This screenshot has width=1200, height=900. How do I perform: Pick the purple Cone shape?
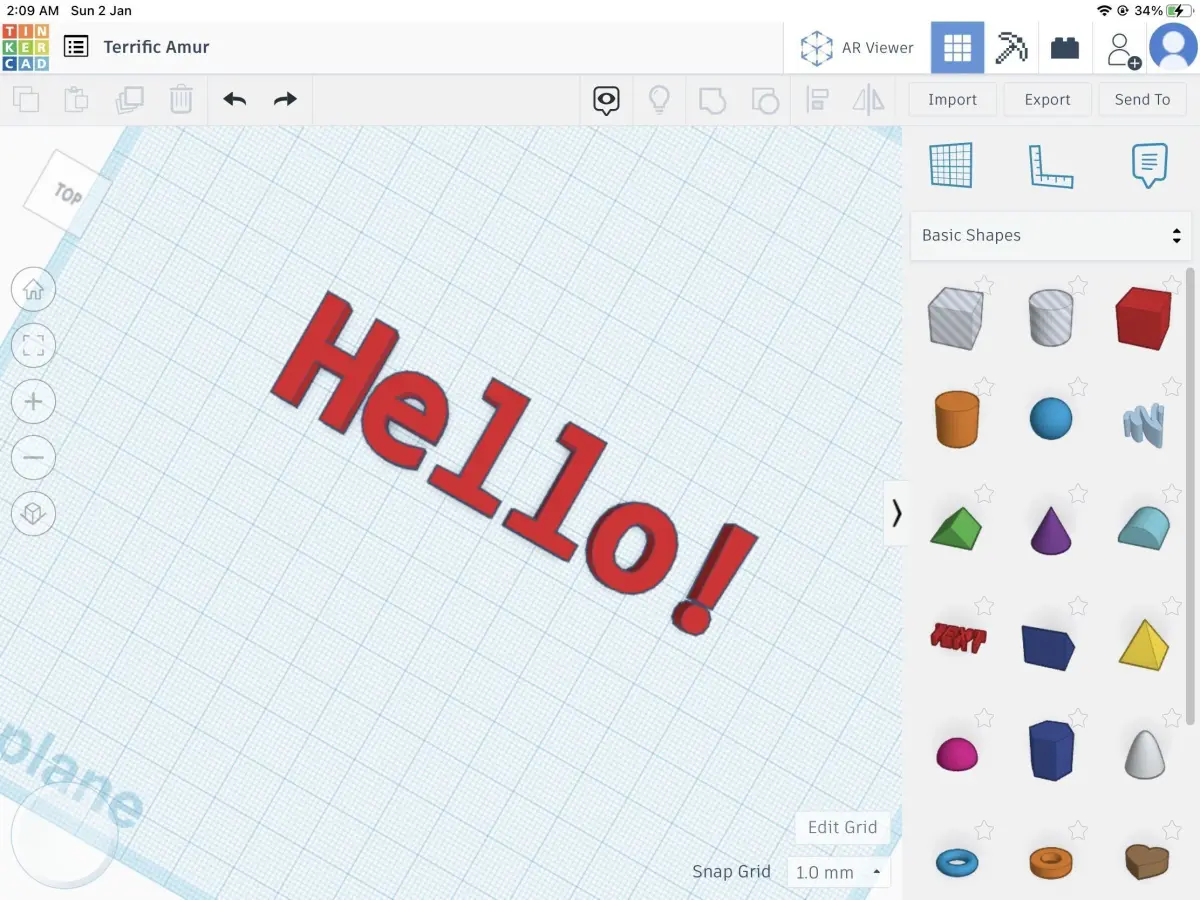point(1050,529)
